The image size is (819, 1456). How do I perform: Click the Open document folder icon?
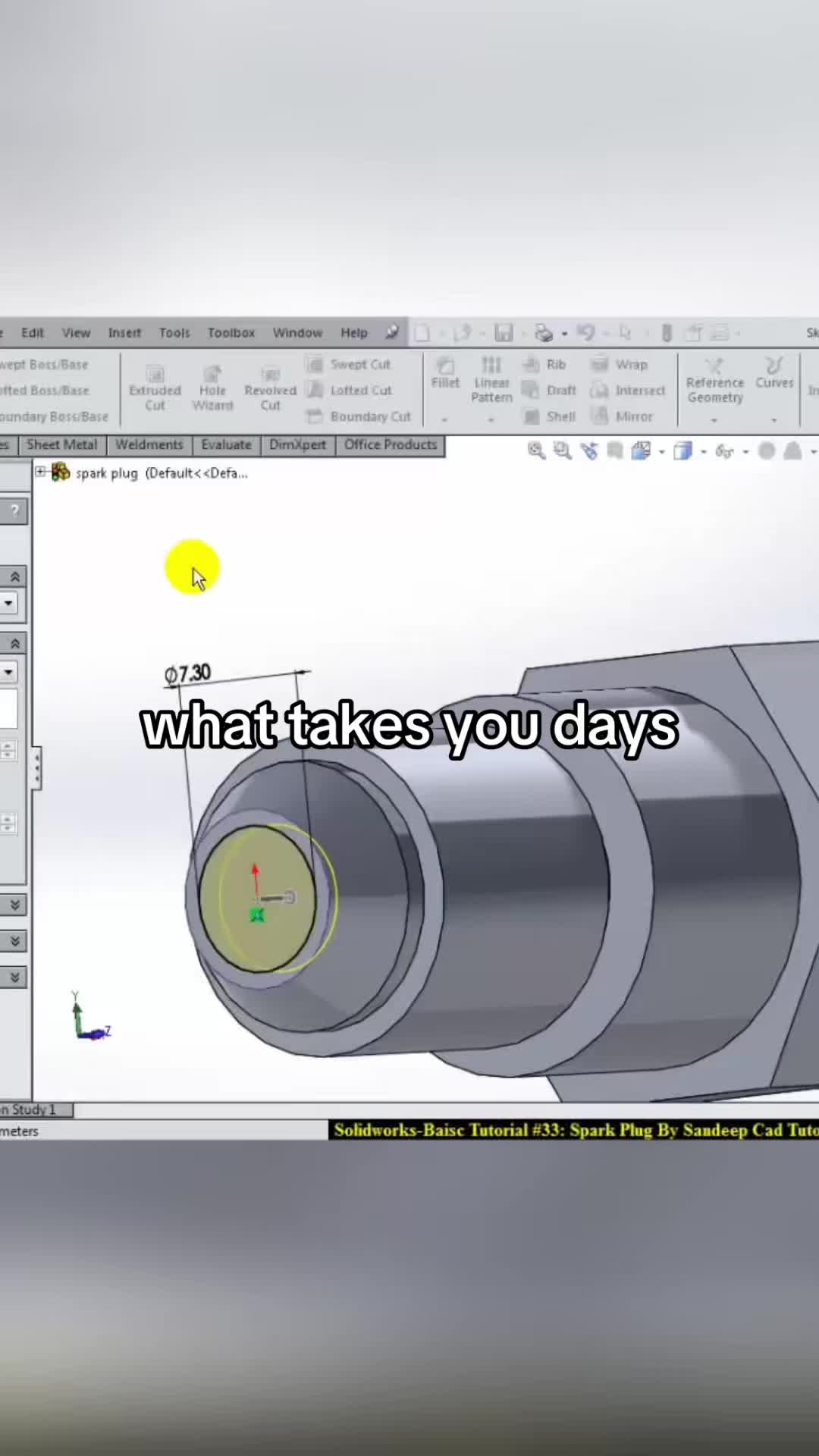[x=462, y=333]
